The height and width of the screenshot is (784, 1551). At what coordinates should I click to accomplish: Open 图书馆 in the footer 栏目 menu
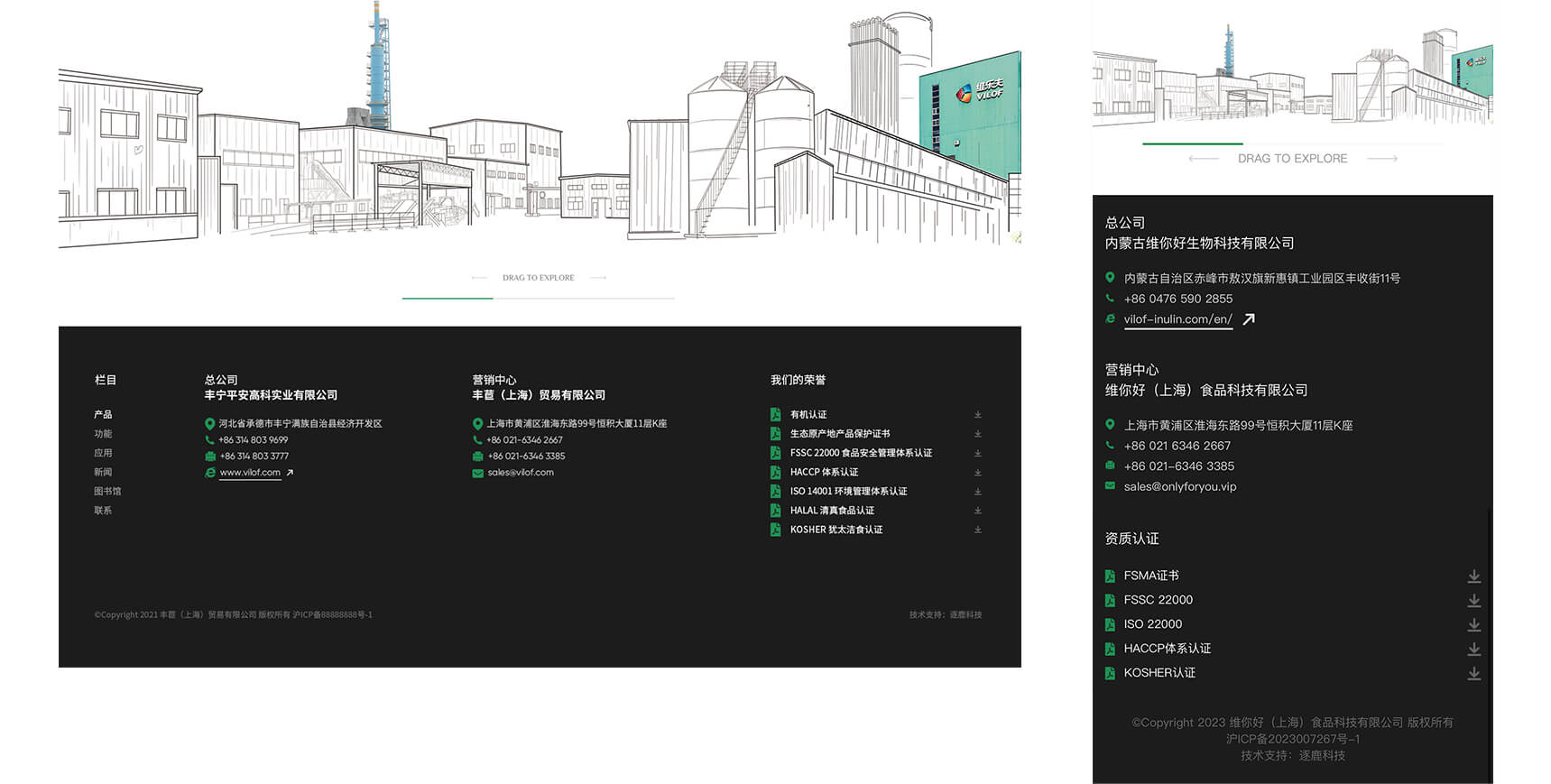click(x=107, y=492)
